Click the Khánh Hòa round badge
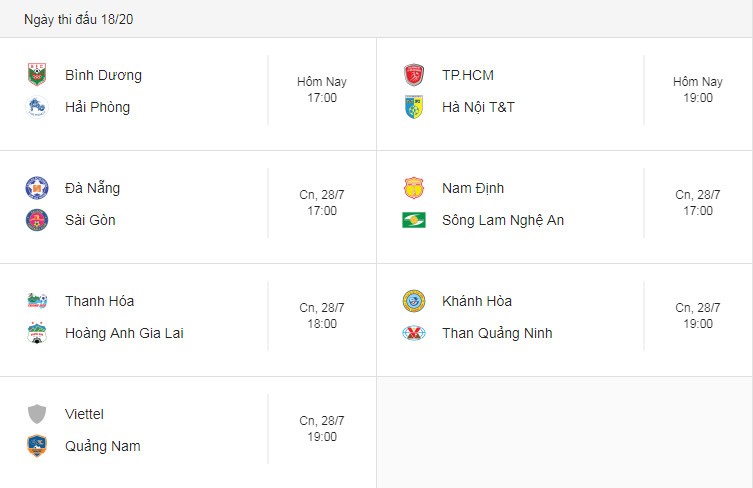Viewport: 753px width, 488px height. pos(413,301)
